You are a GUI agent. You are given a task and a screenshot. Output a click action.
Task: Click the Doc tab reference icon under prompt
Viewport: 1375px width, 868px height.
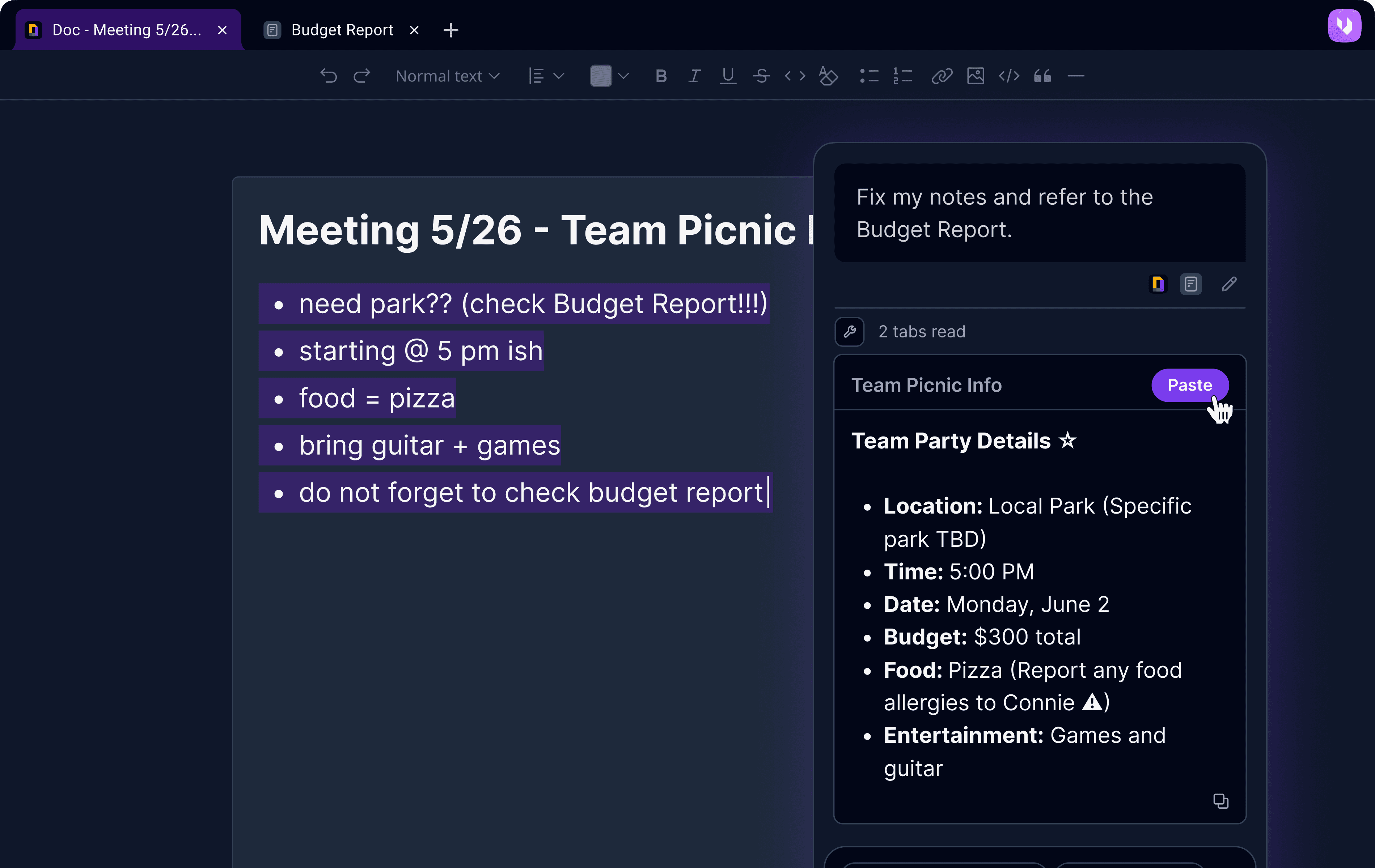1158,284
